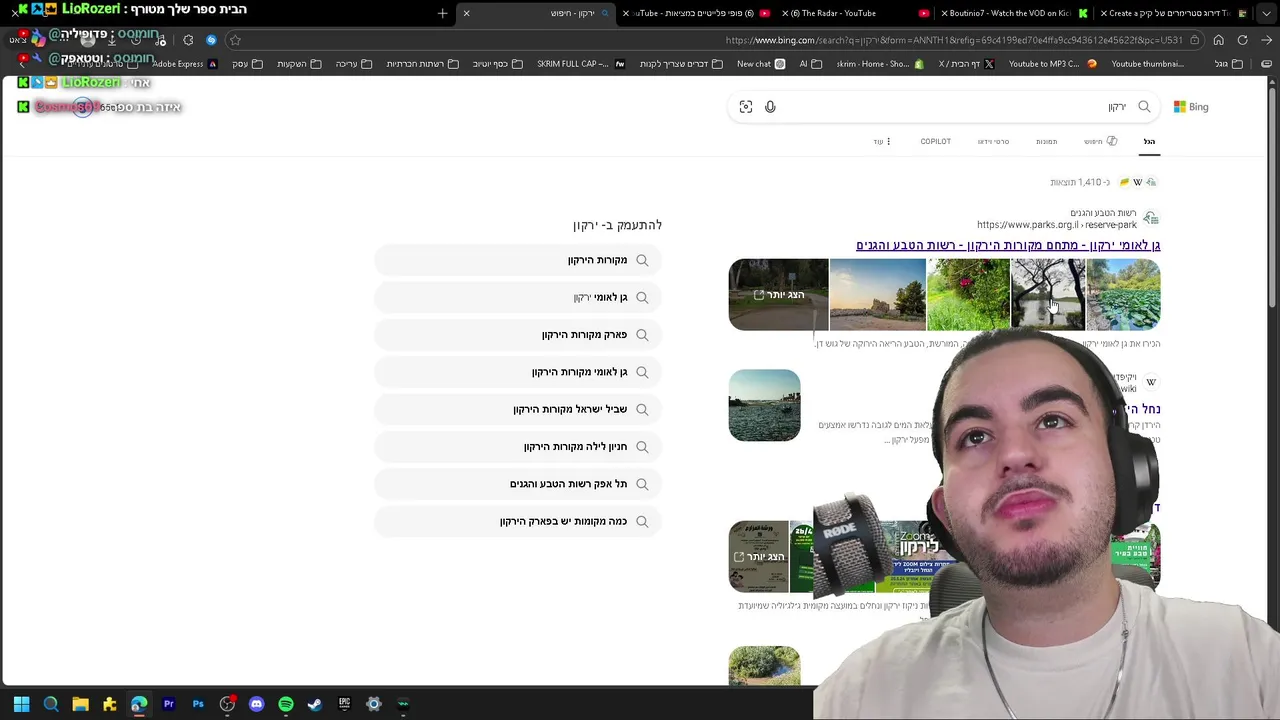Open Steam from the taskbar
Image resolution: width=1280 pixels, height=720 pixels.
coord(315,704)
